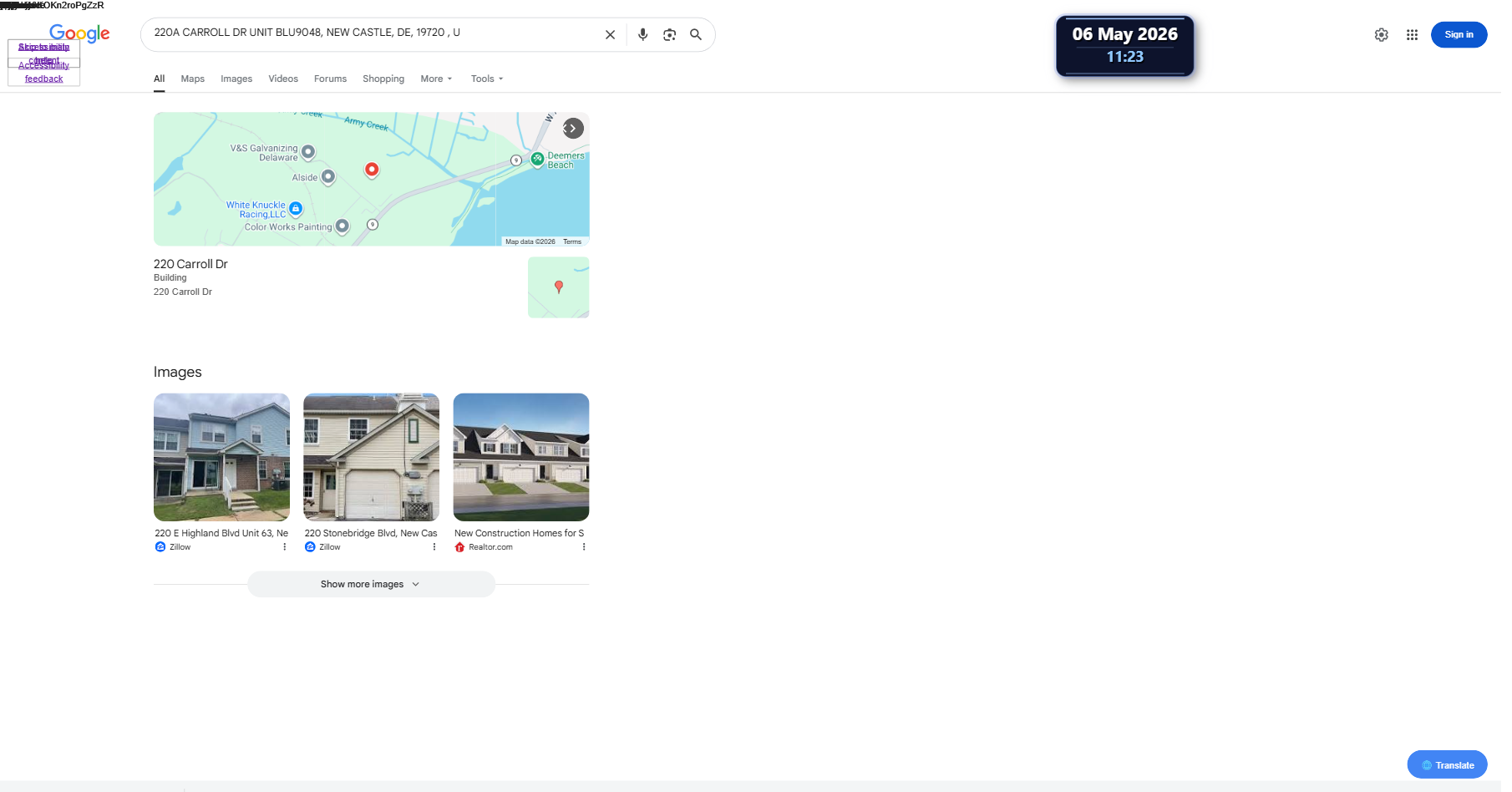Click the 'Army Creek' label on the map
This screenshot has height=792, width=1512.
(367, 124)
